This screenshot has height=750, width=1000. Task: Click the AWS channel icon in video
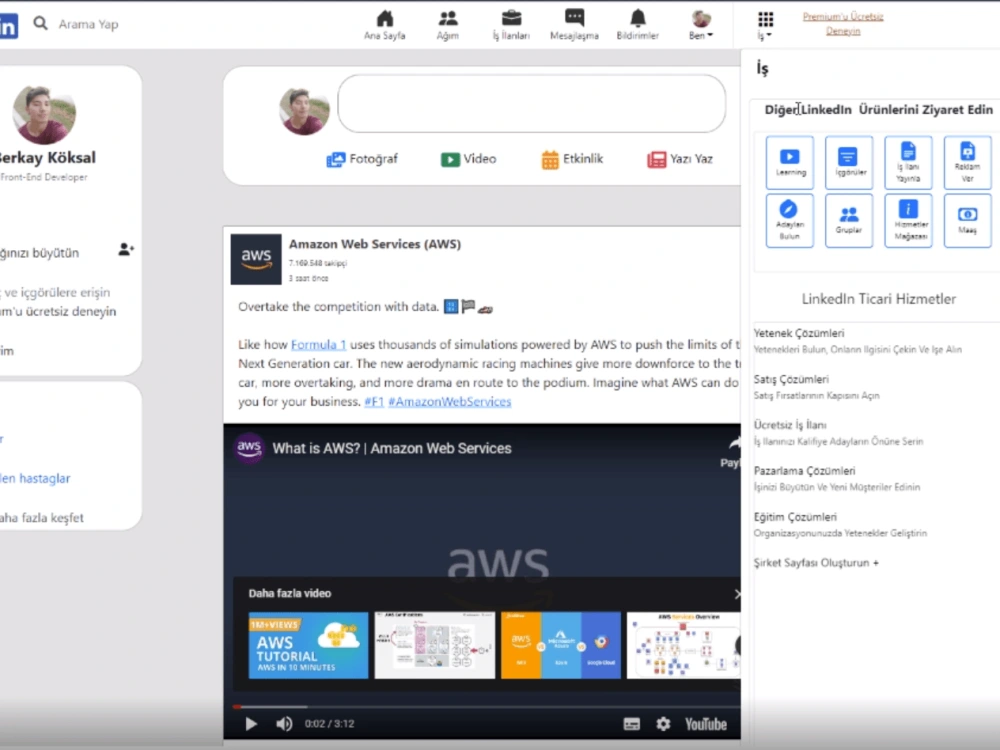tap(249, 448)
